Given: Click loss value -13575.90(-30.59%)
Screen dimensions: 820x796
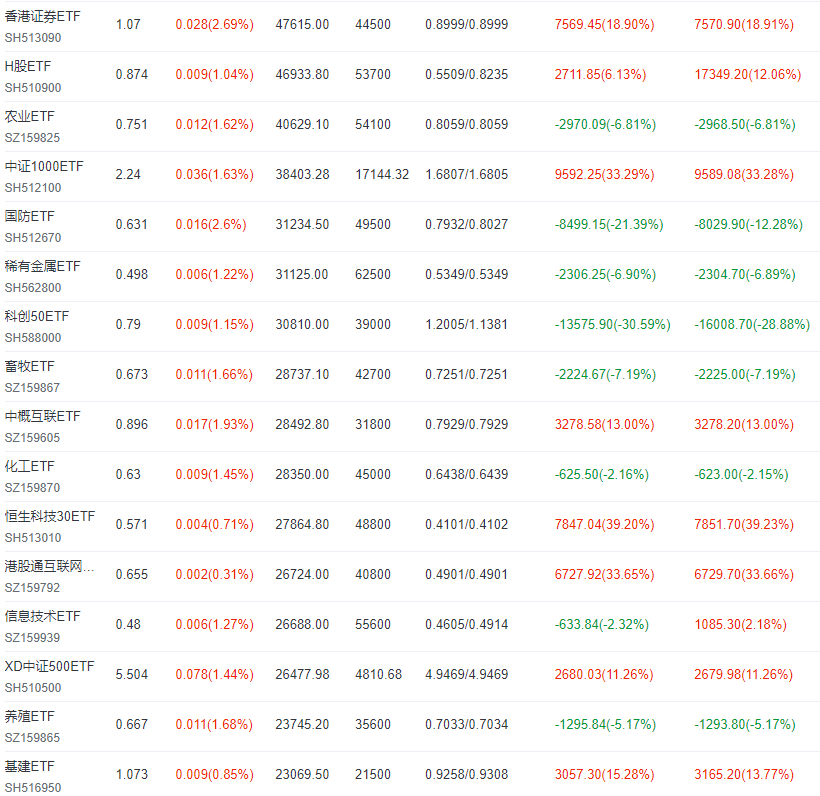Looking at the screenshot, I should 612,325.
